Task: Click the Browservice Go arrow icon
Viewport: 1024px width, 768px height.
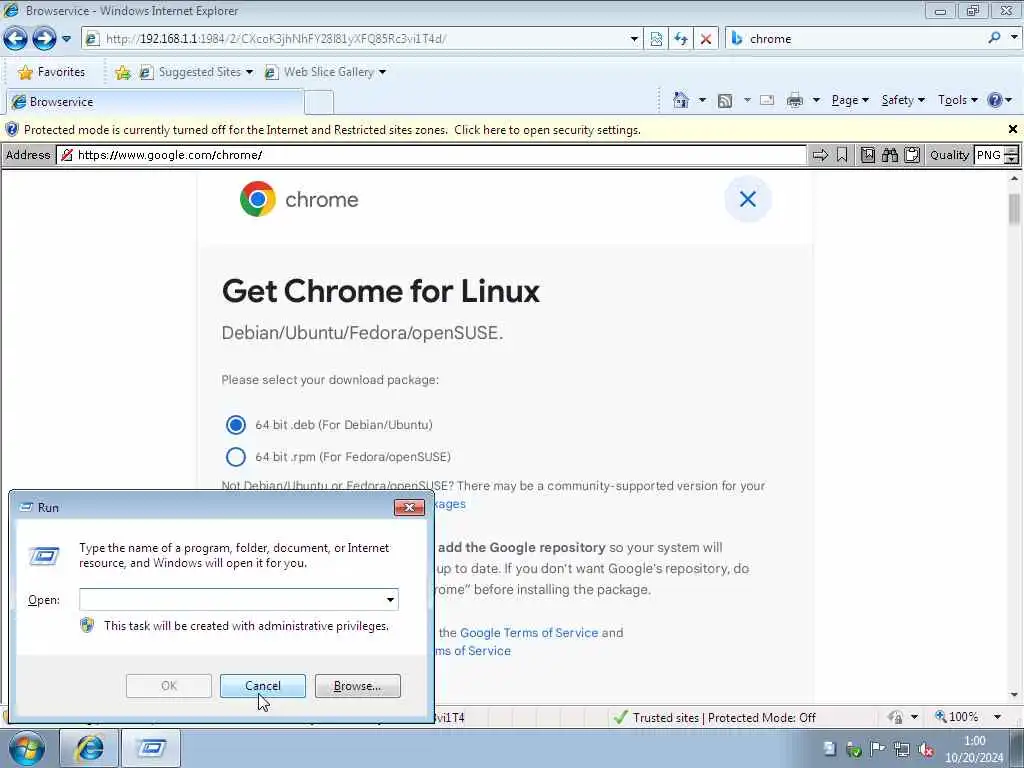Action: pyautogui.click(x=820, y=155)
